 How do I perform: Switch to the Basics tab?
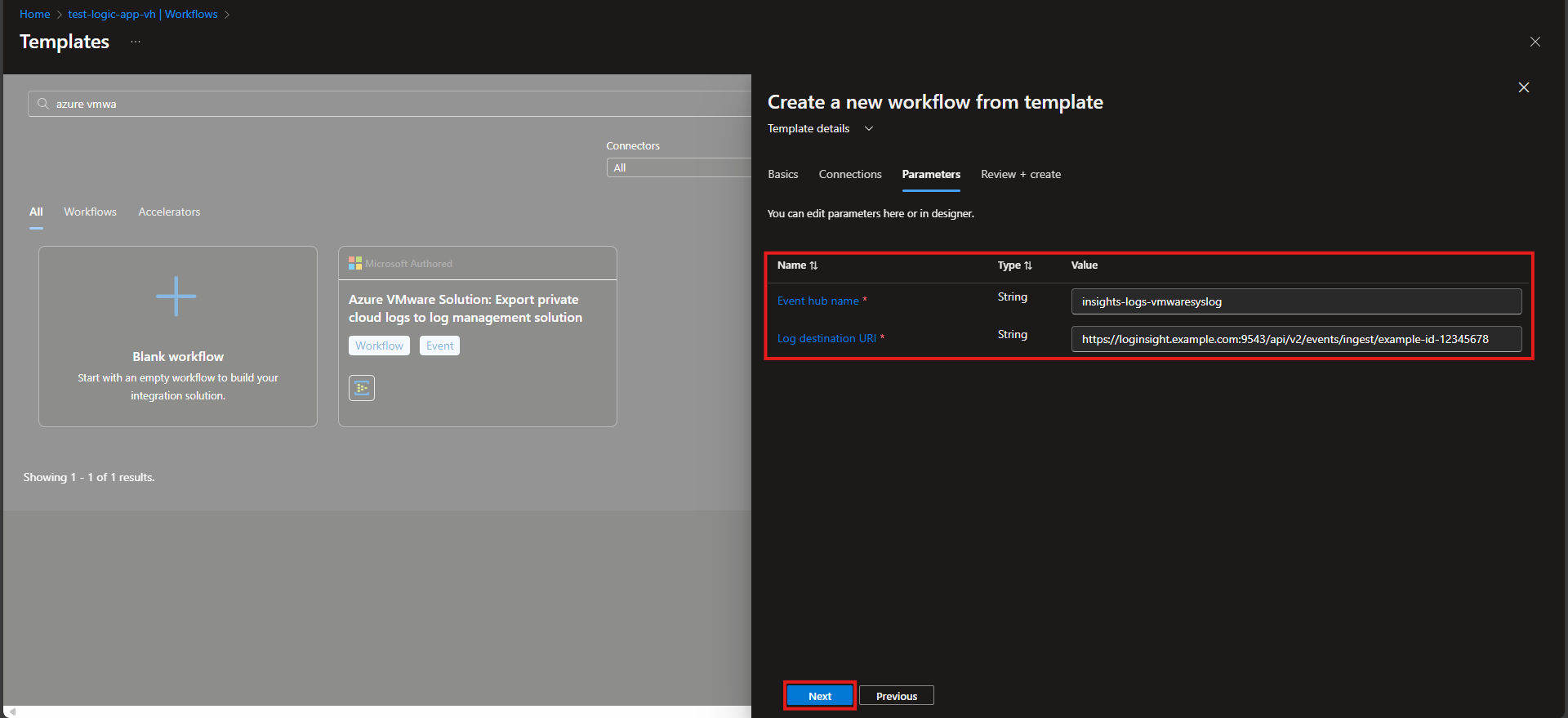coord(782,174)
